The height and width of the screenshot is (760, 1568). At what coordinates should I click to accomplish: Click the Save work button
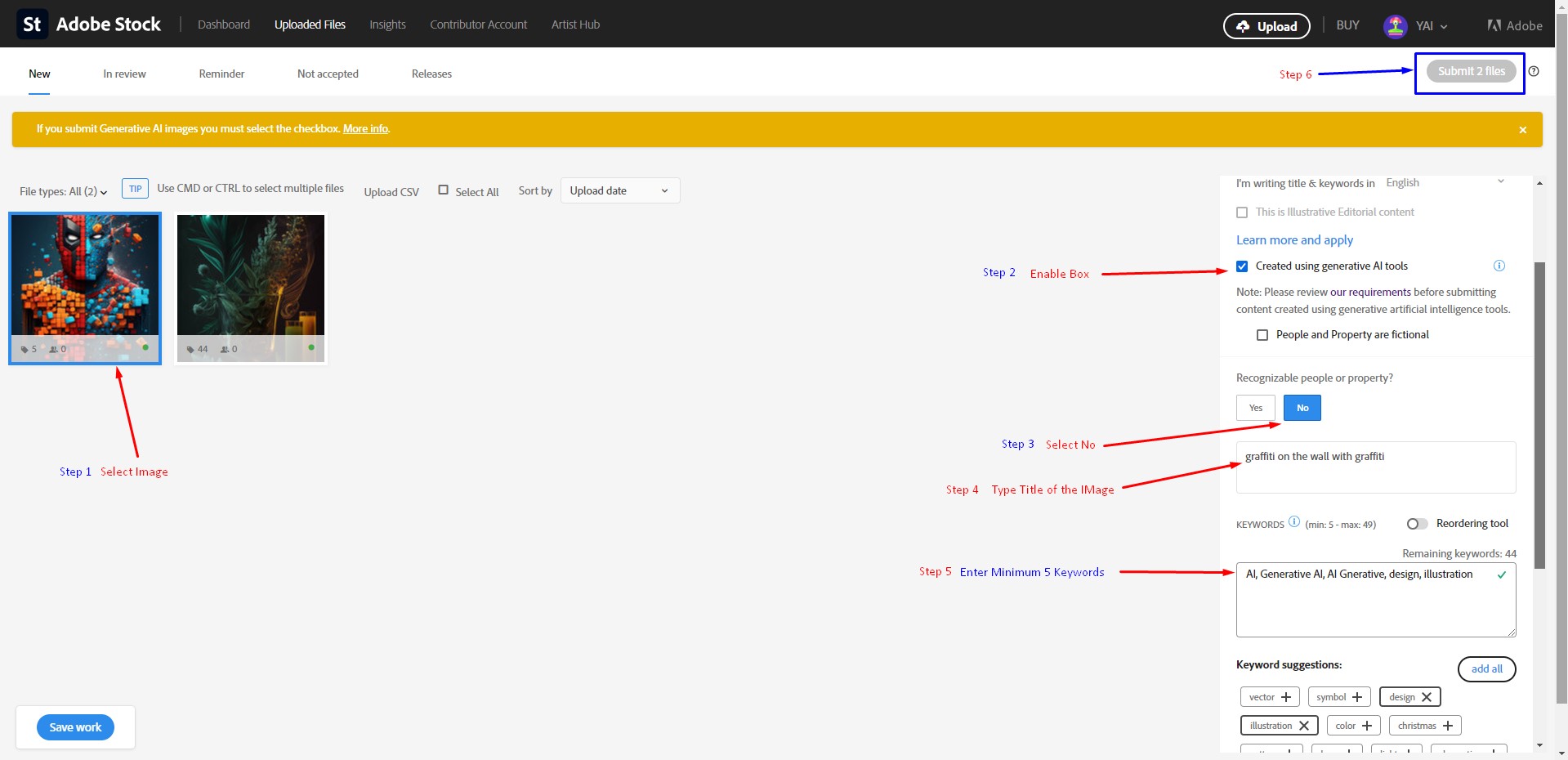(75, 727)
